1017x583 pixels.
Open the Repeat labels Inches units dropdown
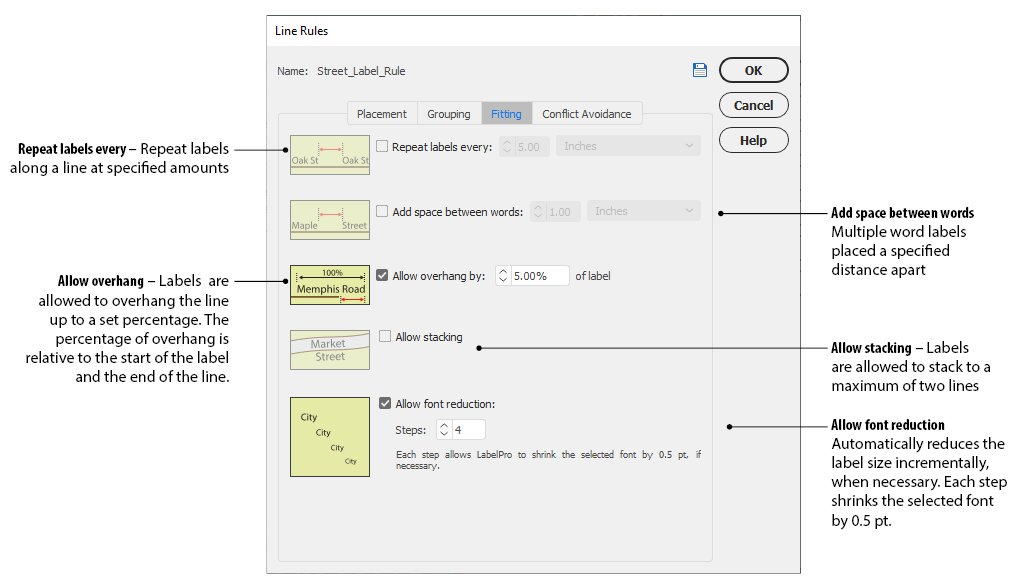(628, 146)
